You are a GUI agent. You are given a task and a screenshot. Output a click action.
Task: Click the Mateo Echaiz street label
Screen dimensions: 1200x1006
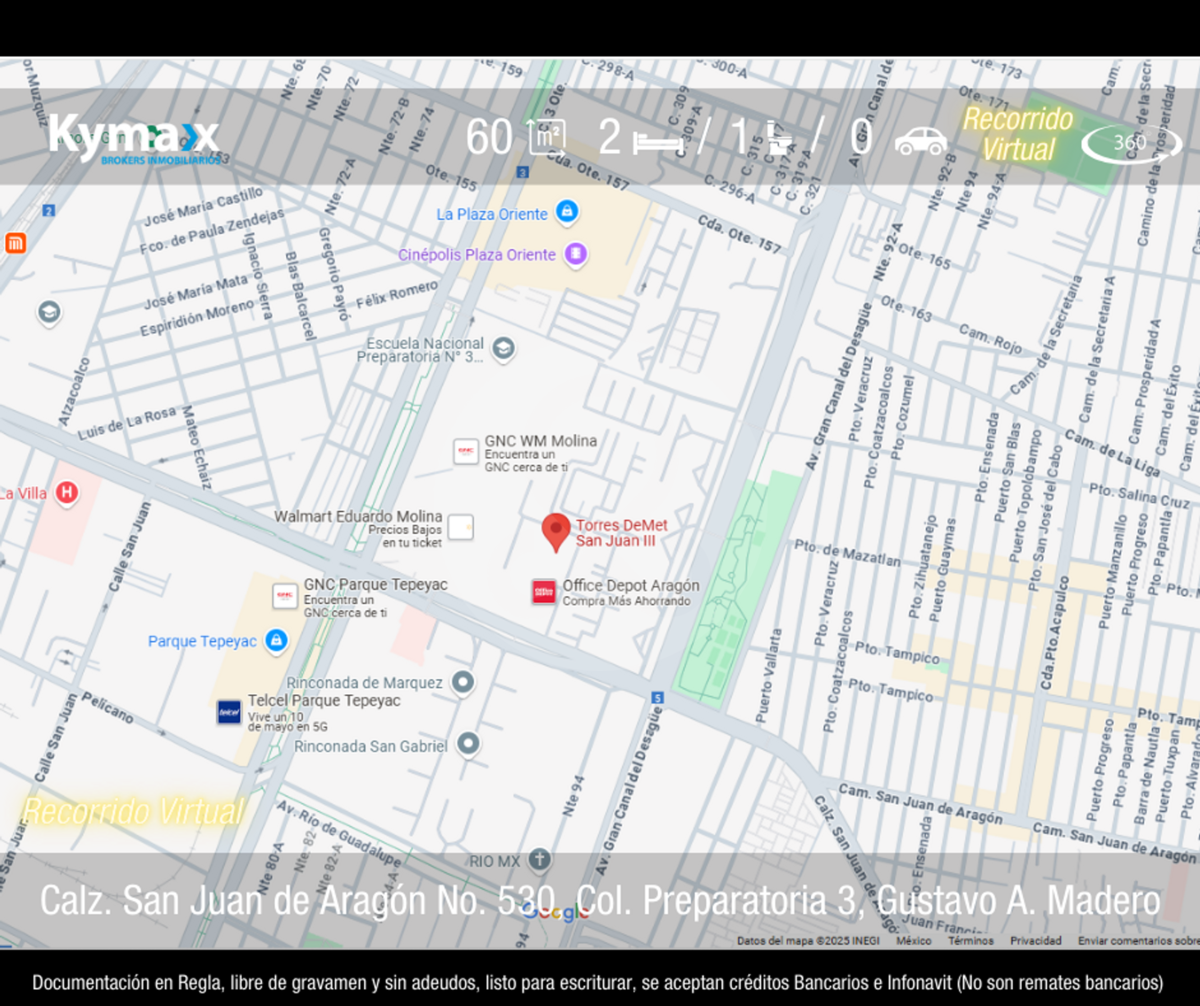[x=196, y=446]
